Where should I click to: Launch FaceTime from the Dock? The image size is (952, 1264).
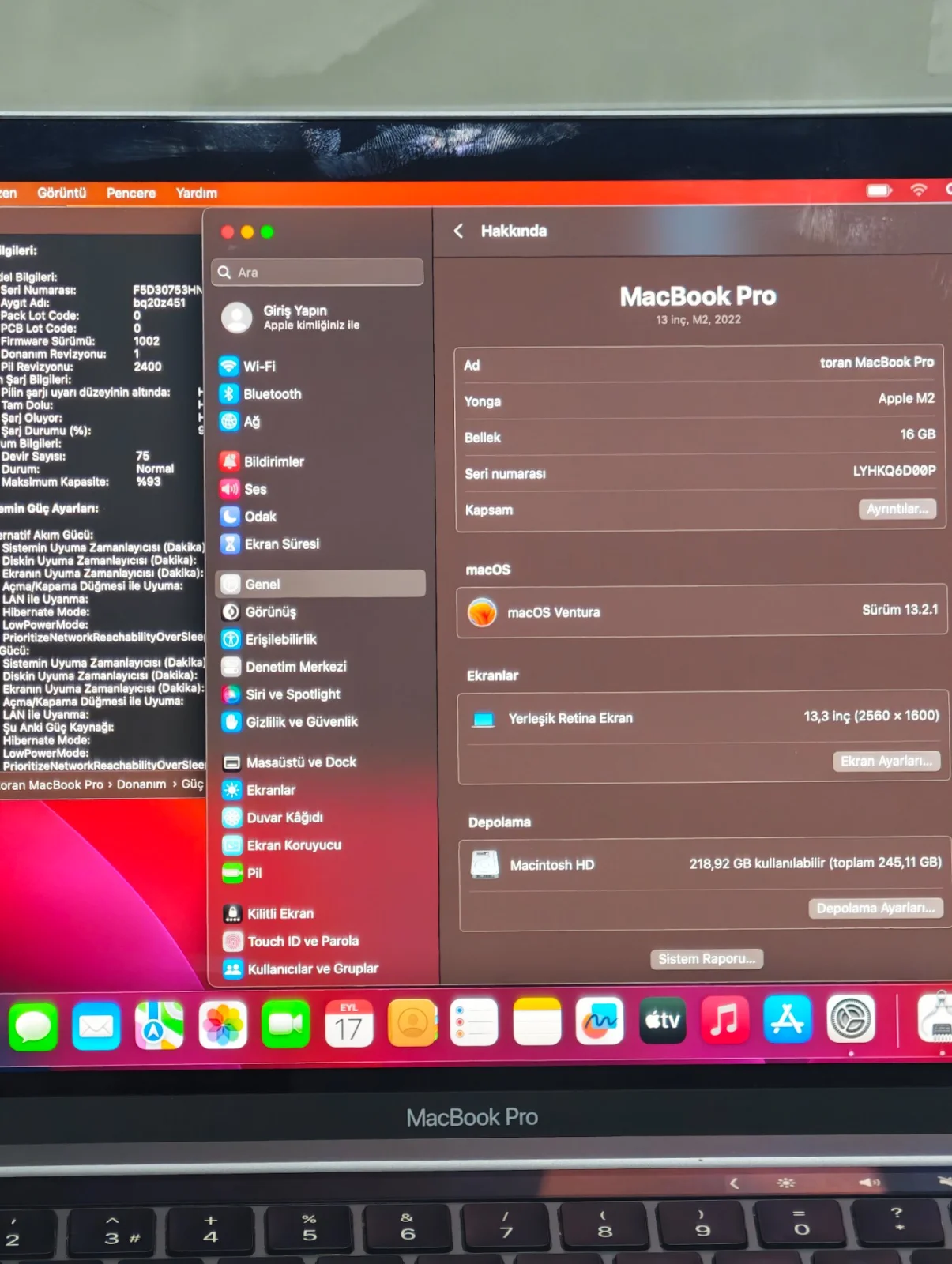coord(286,1025)
